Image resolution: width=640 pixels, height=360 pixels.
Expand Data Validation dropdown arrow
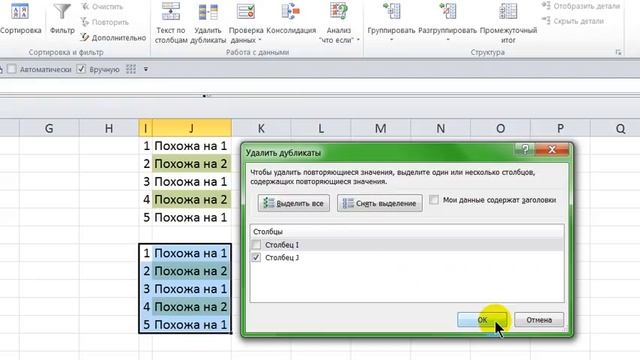coord(260,40)
